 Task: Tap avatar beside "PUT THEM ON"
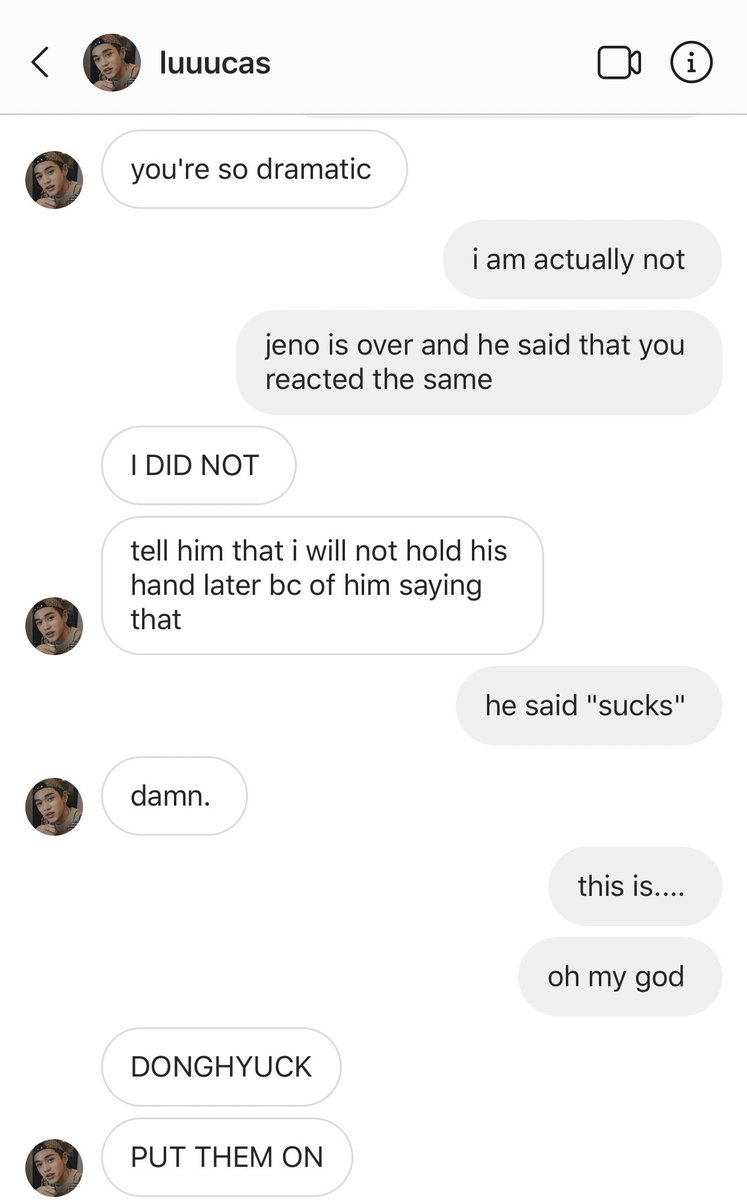[x=54, y=1167]
